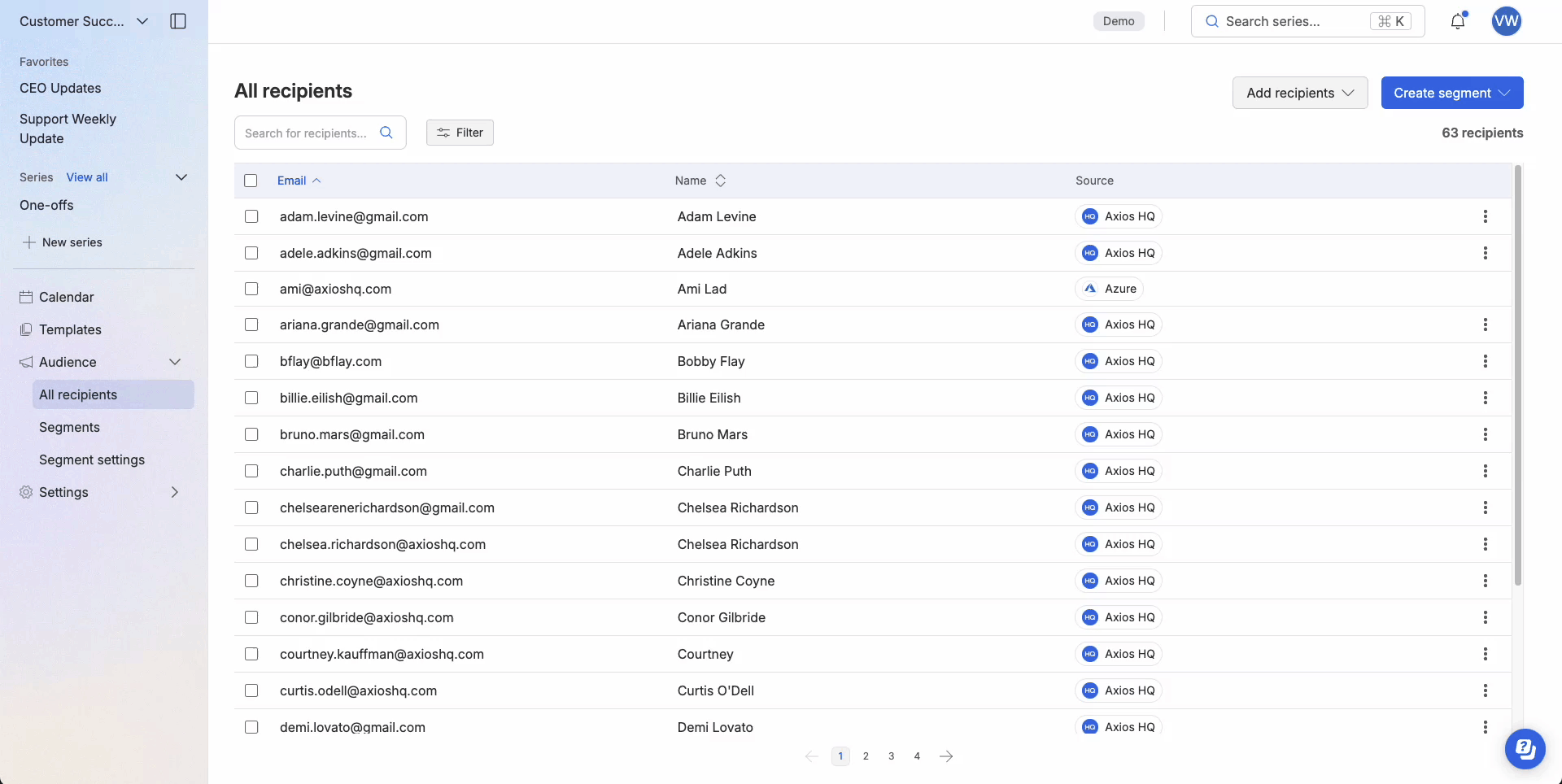The height and width of the screenshot is (784, 1562).
Task: Toggle the select-all recipients checkbox
Action: point(251,181)
